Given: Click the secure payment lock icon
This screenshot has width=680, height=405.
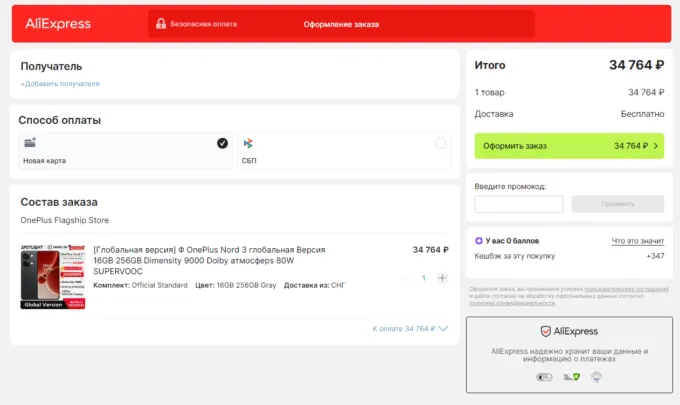Looking at the screenshot, I should tap(160, 24).
